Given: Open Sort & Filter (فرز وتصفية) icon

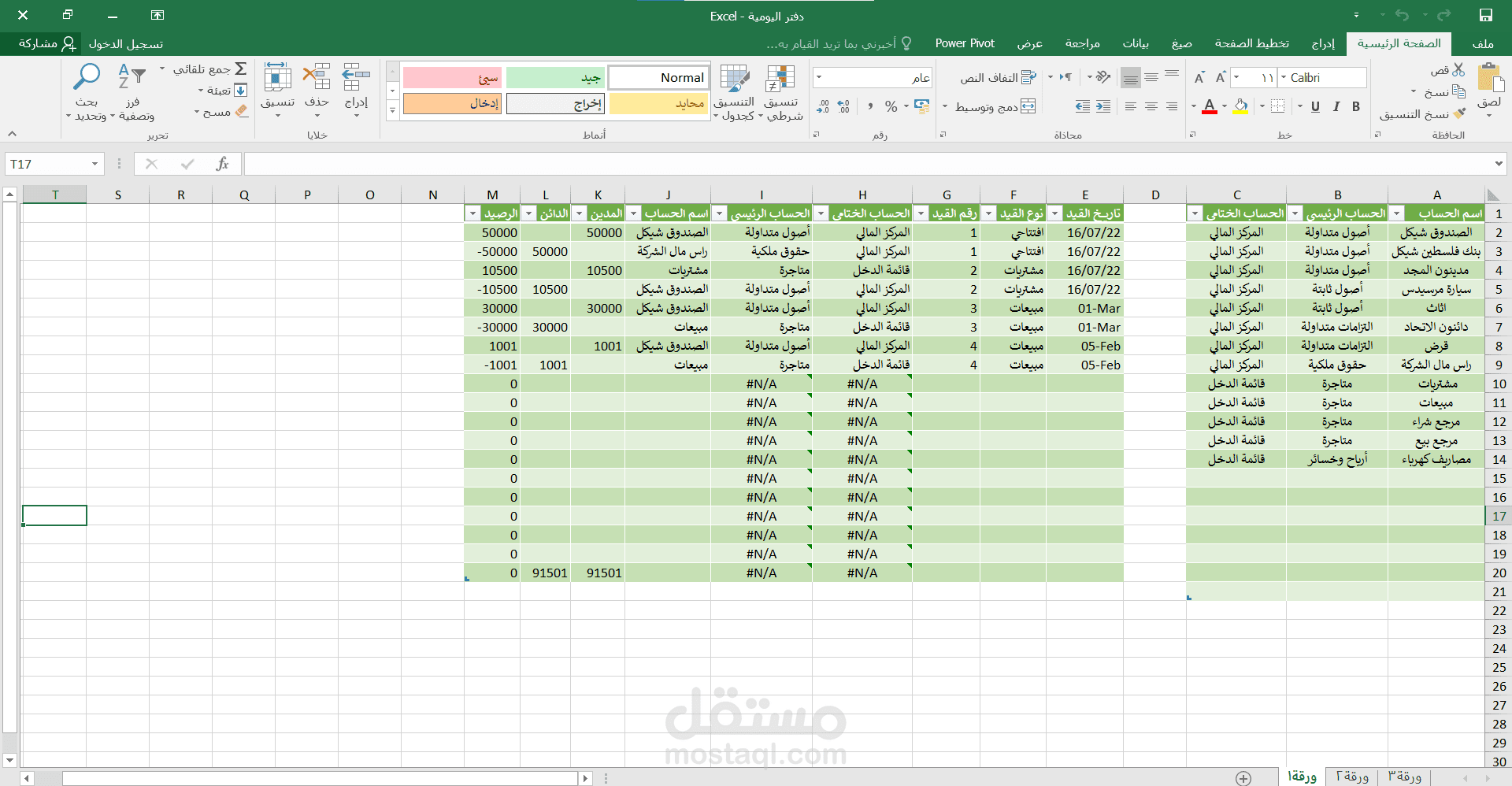Looking at the screenshot, I should tap(132, 77).
